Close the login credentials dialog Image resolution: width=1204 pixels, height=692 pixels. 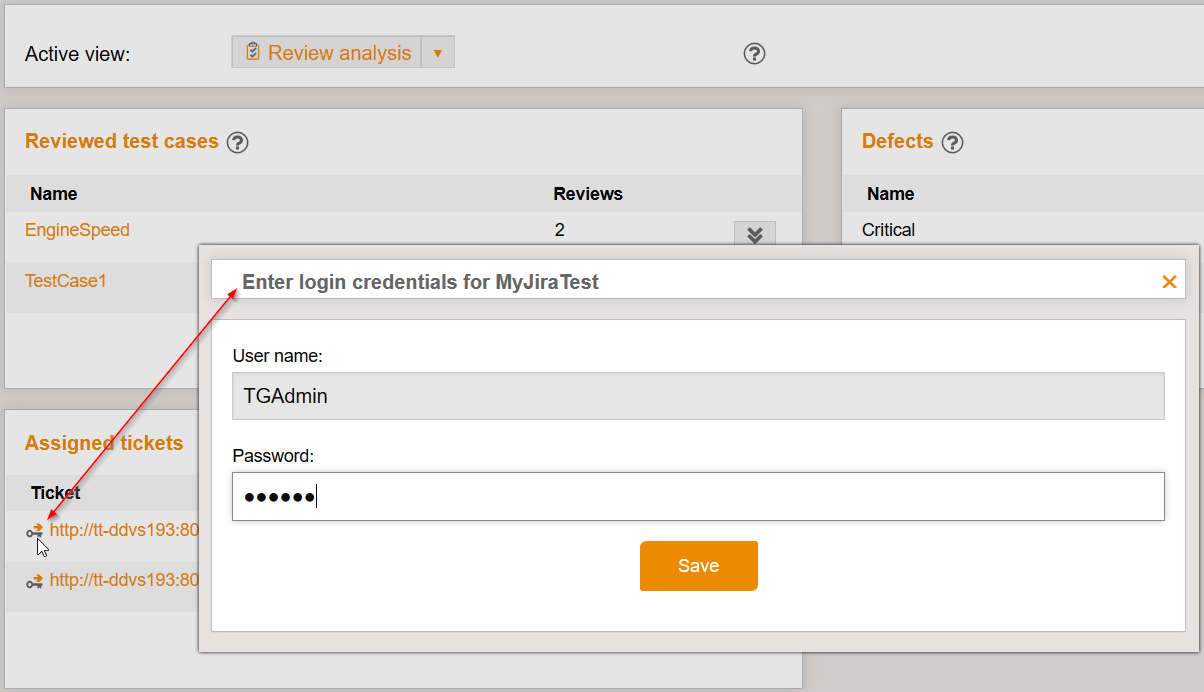[1169, 282]
